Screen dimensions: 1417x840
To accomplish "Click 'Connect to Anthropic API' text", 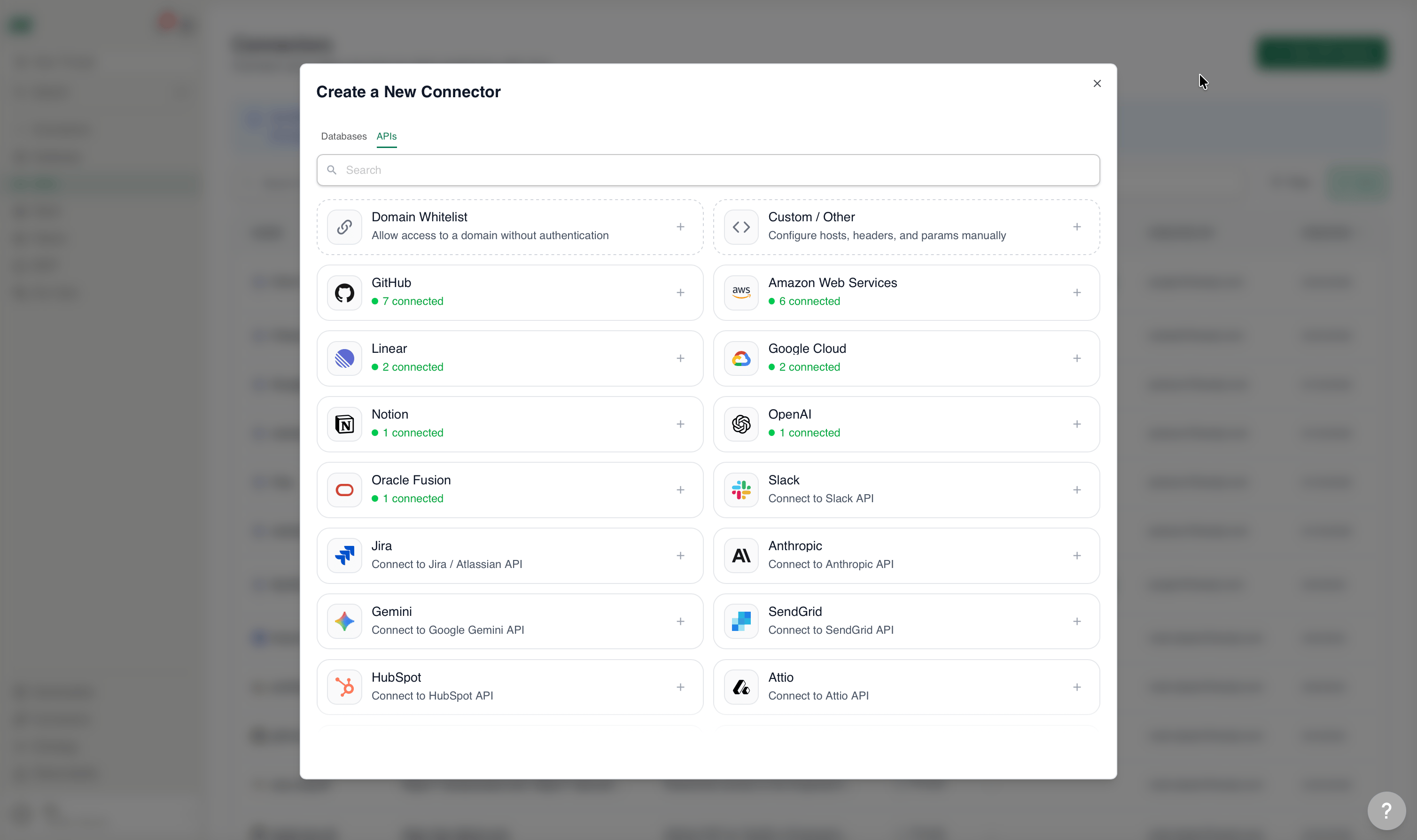I will 831,564.
